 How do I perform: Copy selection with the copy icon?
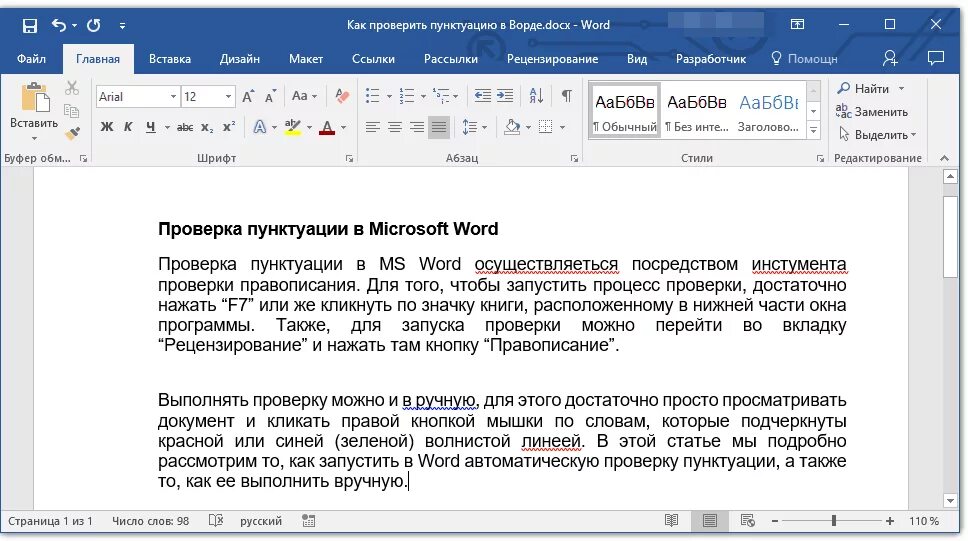coord(72,111)
